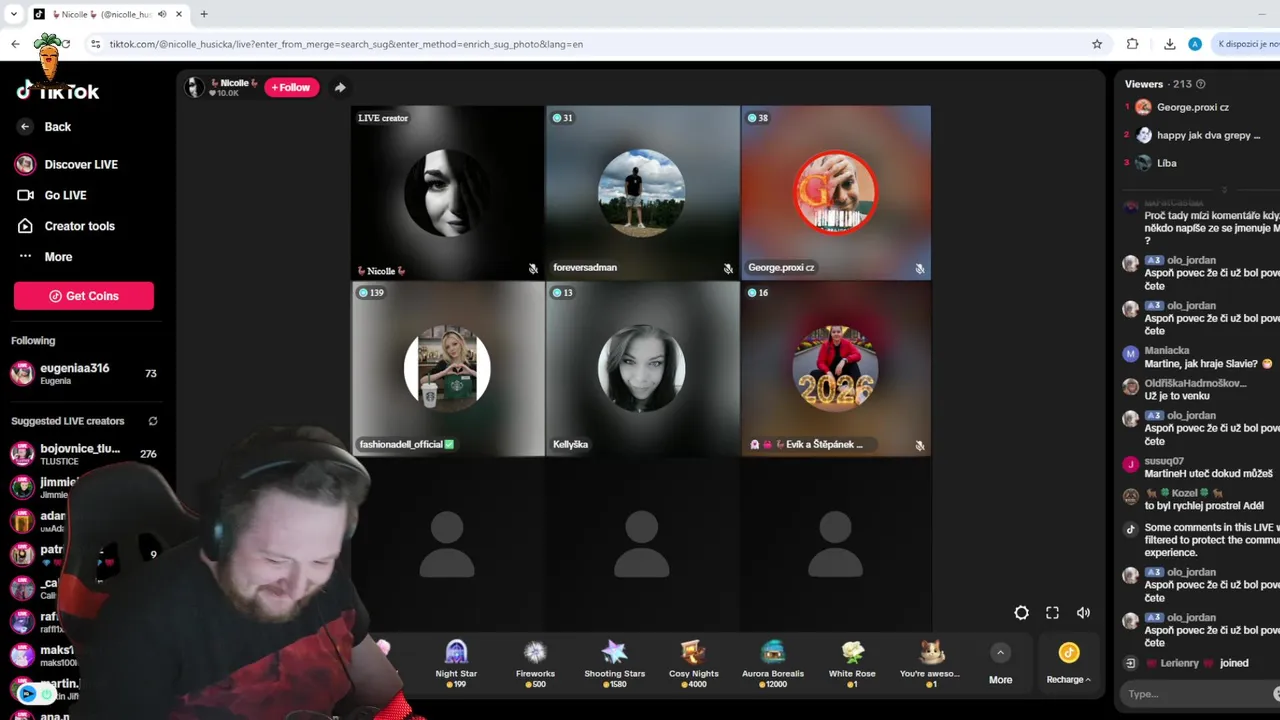Click muted mic icon on Evík tile
The width and height of the screenshot is (1280, 720).
click(920, 445)
